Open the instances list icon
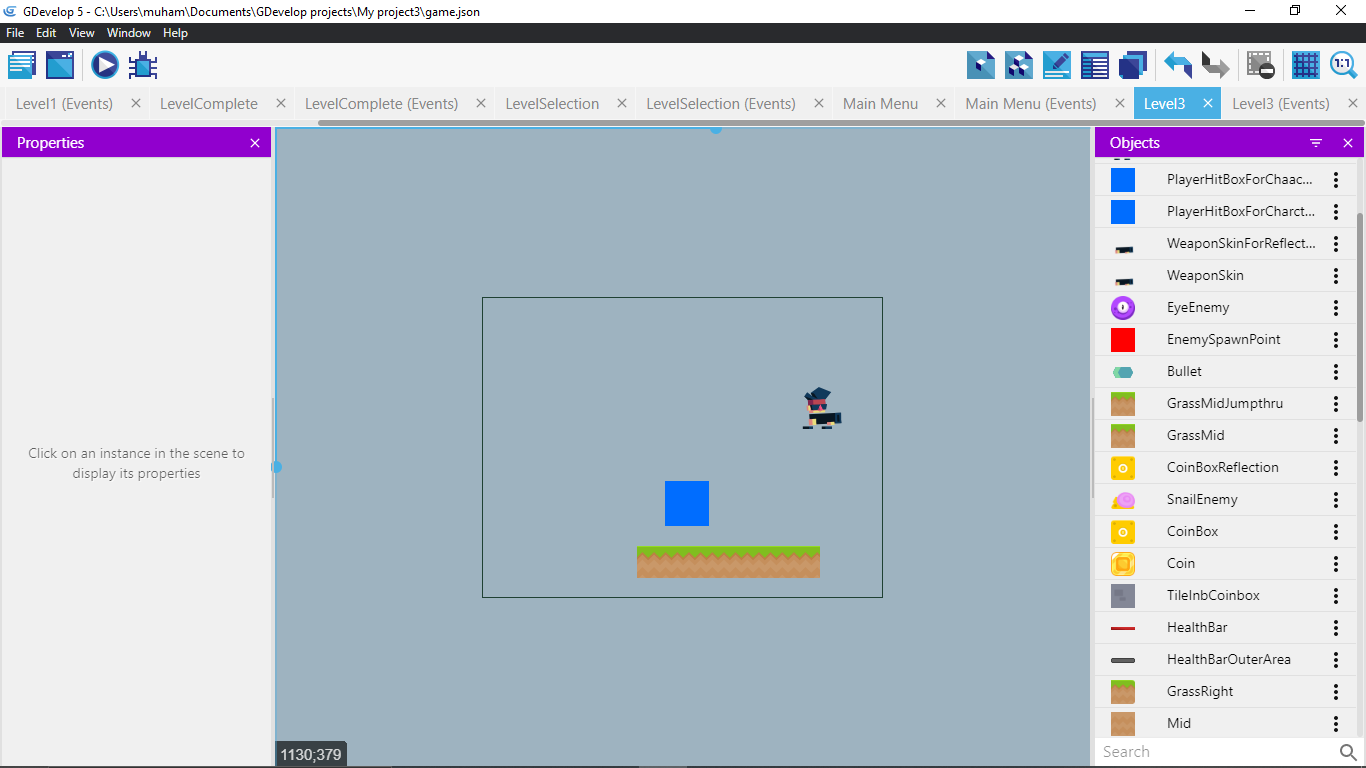Viewport: 1366px width, 768px height. [1095, 65]
